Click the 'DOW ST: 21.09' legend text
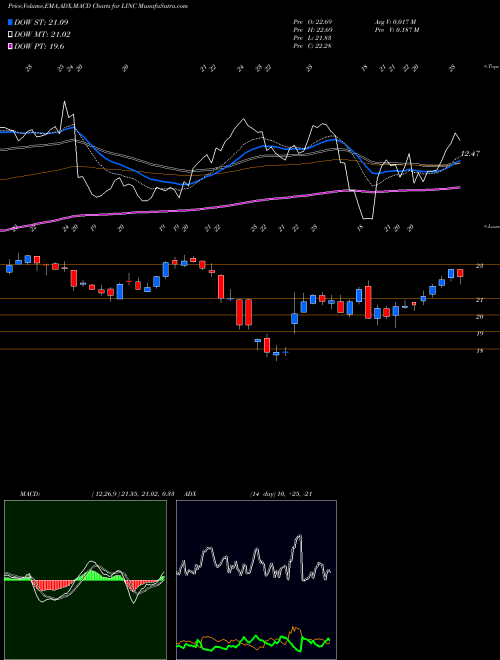 [41, 22]
